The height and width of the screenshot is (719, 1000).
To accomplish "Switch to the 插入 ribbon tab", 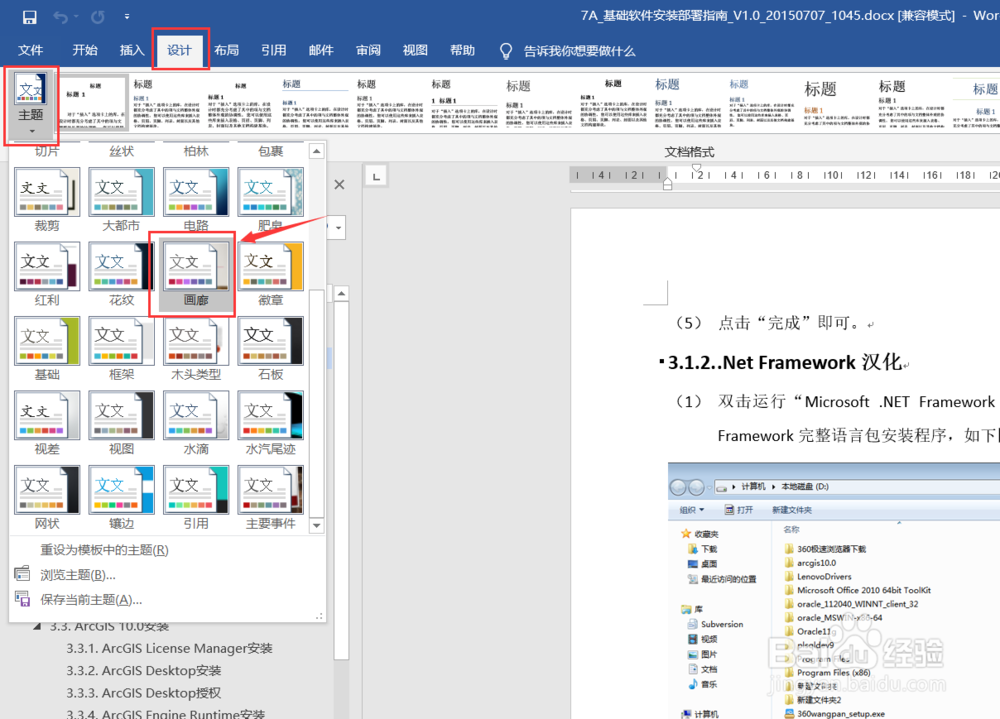I will [x=132, y=50].
